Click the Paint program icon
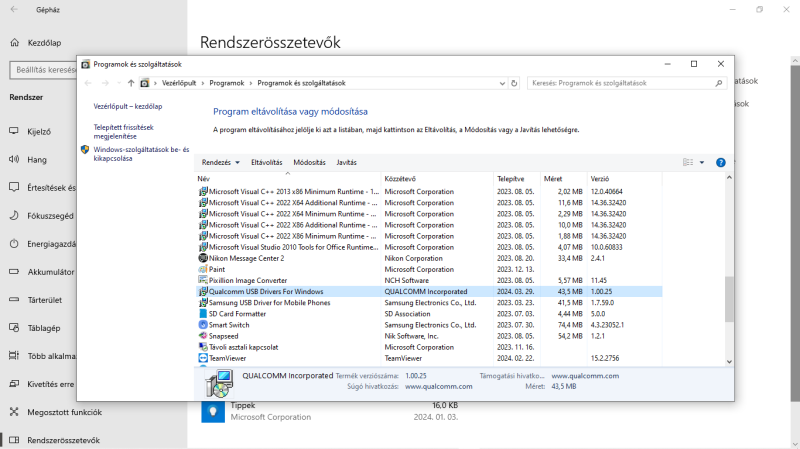800x449 pixels. [203, 269]
